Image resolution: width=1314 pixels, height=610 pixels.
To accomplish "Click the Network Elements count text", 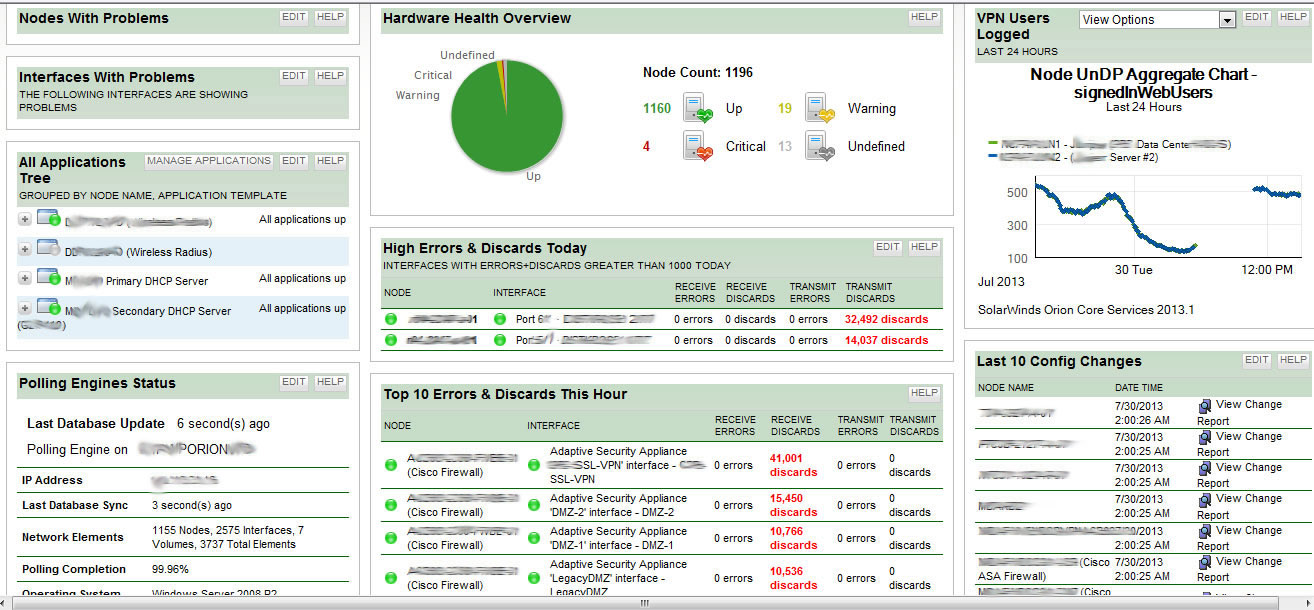I will point(228,537).
